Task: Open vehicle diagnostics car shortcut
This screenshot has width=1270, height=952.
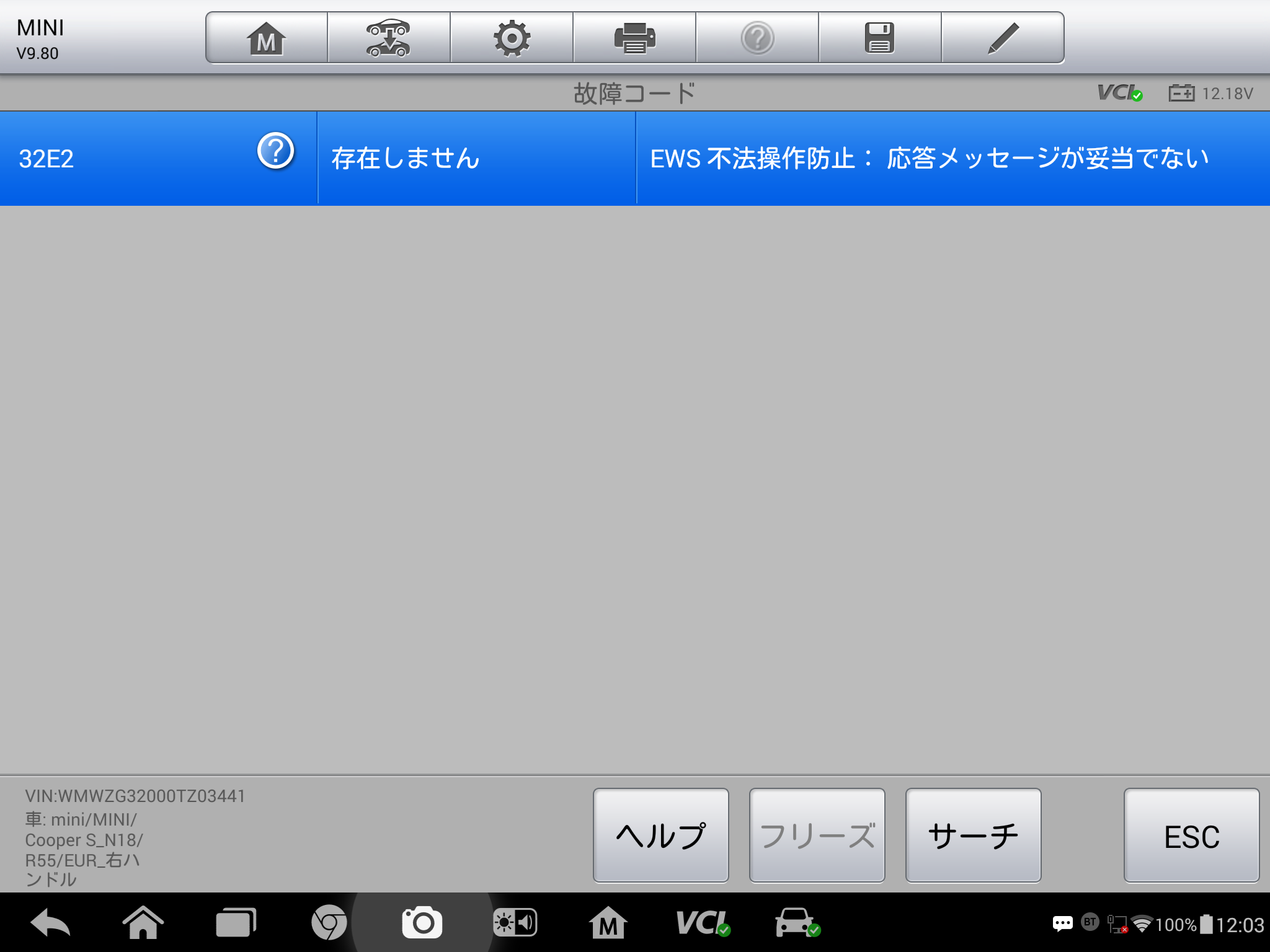Action: point(797,923)
